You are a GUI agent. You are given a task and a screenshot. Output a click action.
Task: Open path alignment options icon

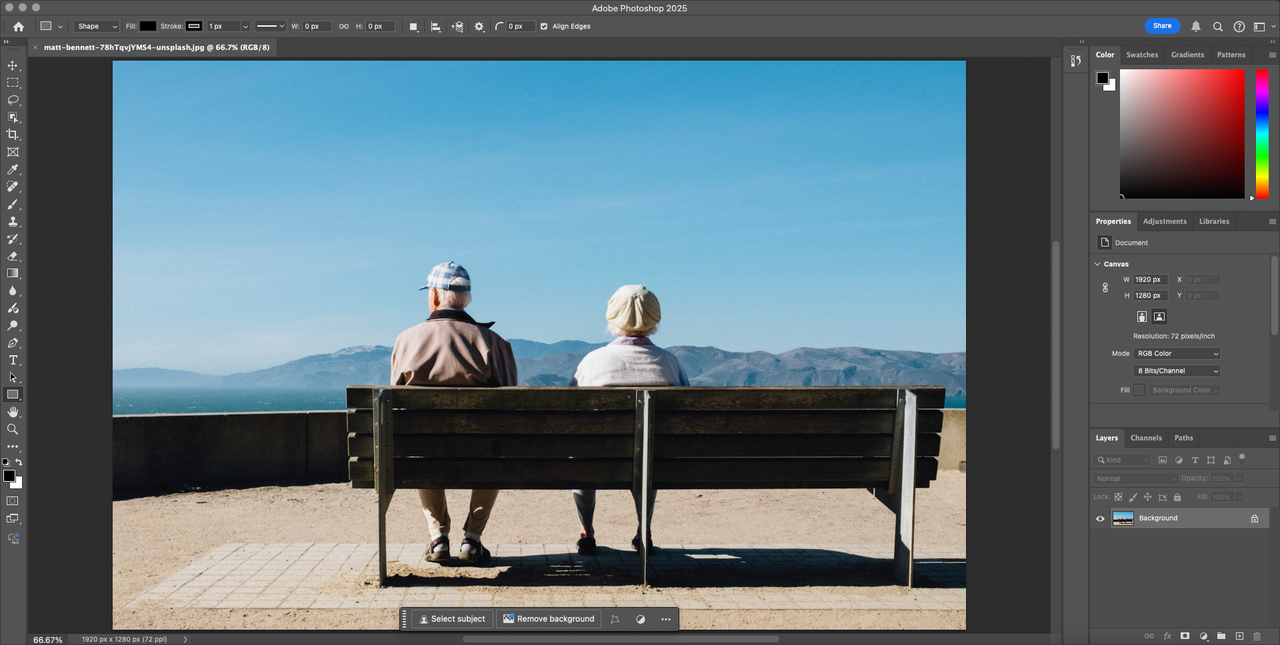435,26
